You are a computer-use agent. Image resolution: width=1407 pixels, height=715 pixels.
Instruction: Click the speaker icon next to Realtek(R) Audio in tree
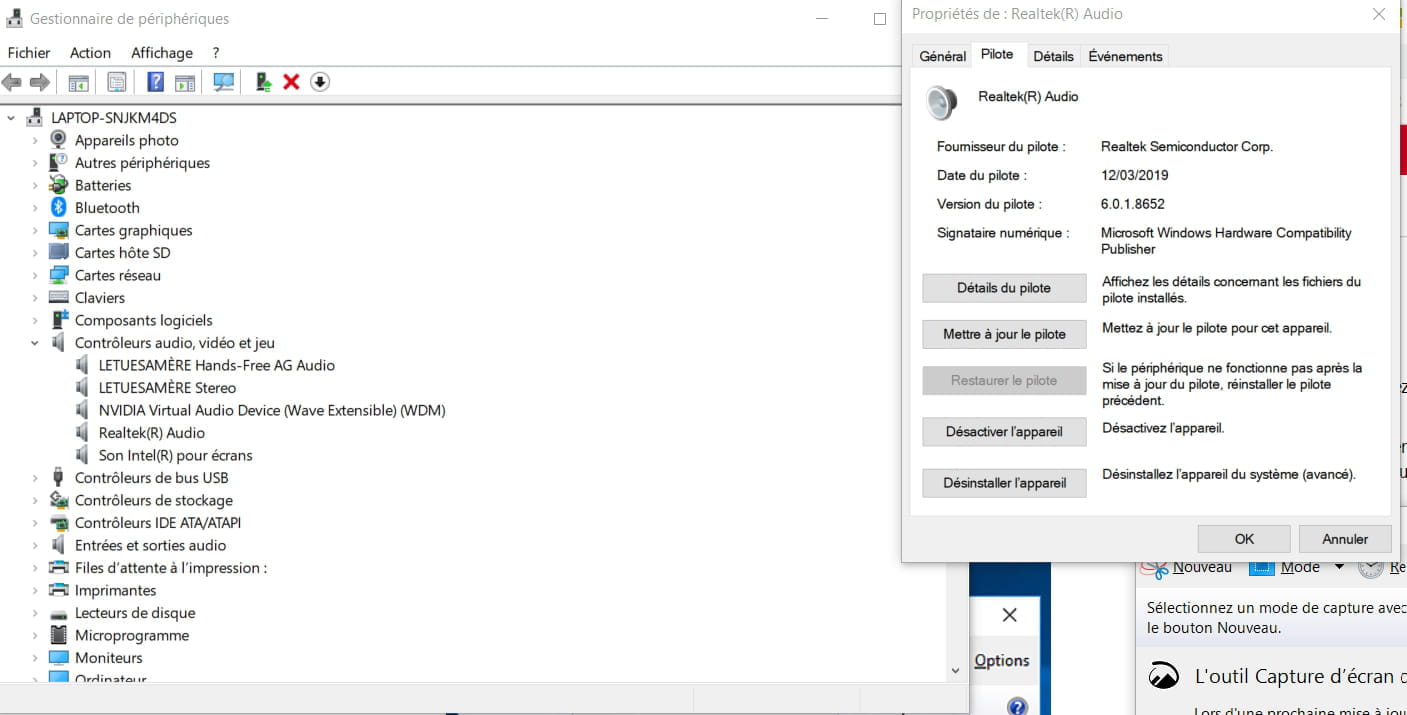(83, 433)
